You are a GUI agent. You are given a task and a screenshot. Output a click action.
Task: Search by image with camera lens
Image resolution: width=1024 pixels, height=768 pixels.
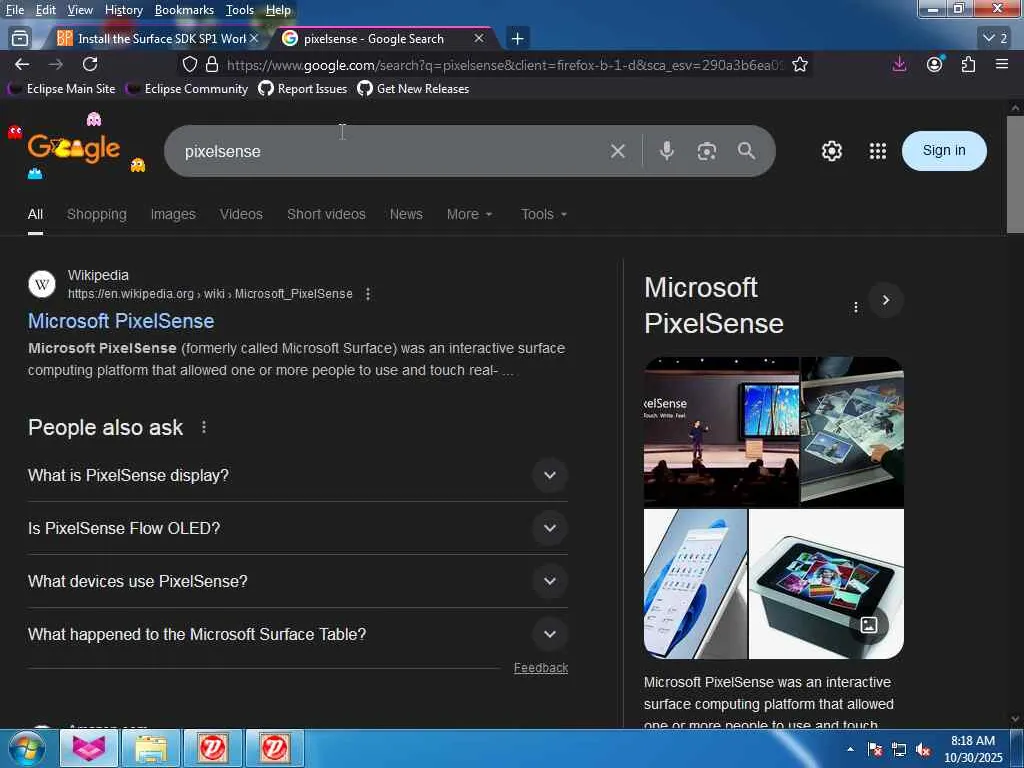tap(707, 152)
